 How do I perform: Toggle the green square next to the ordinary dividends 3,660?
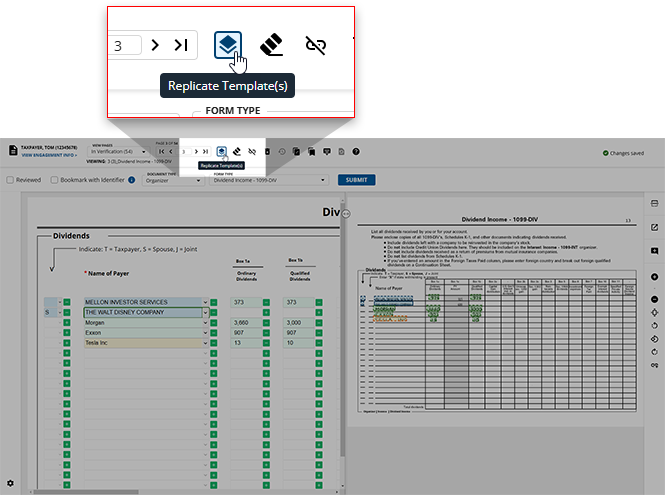point(266,323)
